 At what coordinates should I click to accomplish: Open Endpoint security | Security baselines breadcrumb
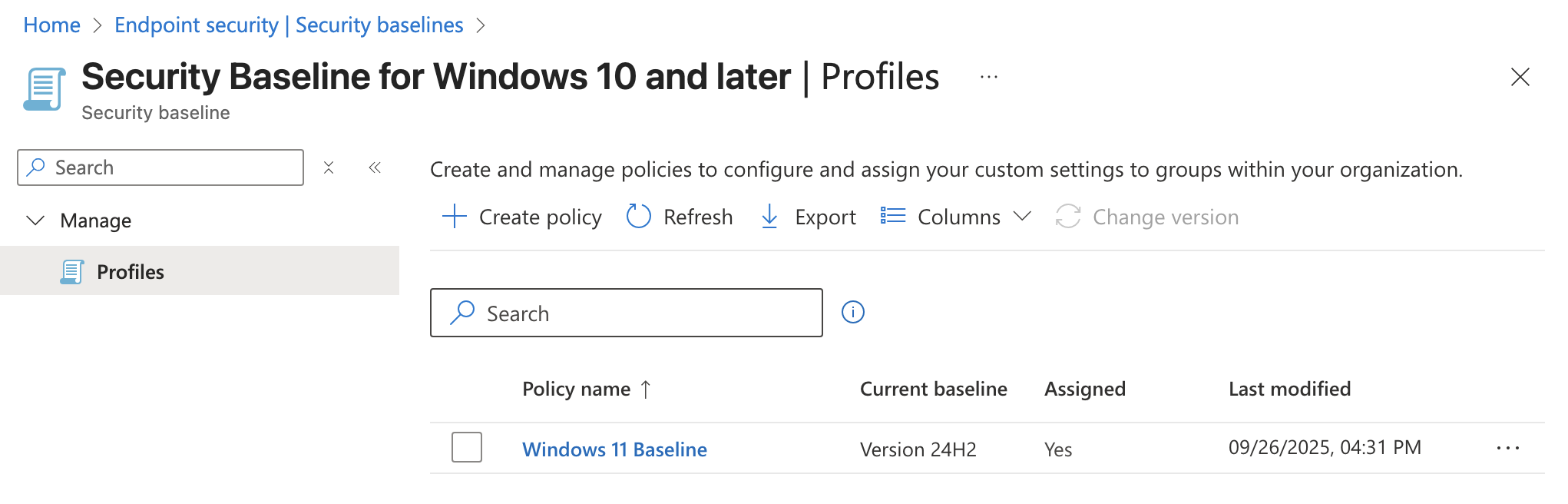289,25
